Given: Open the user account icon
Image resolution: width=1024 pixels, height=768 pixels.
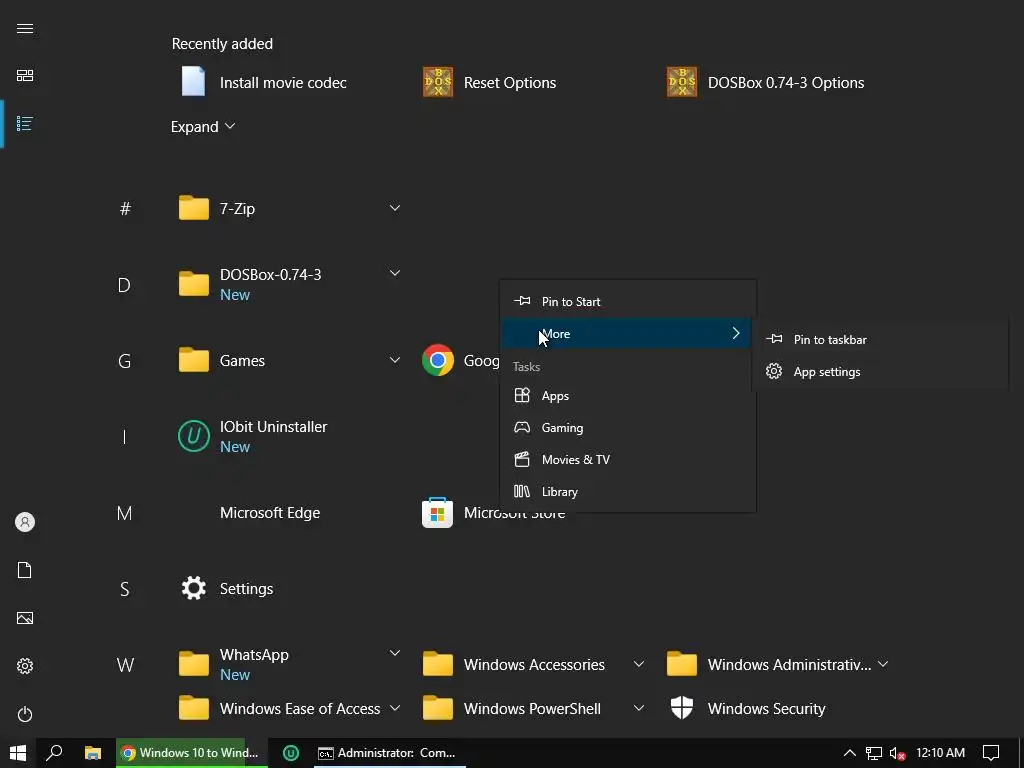Looking at the screenshot, I should point(25,522).
